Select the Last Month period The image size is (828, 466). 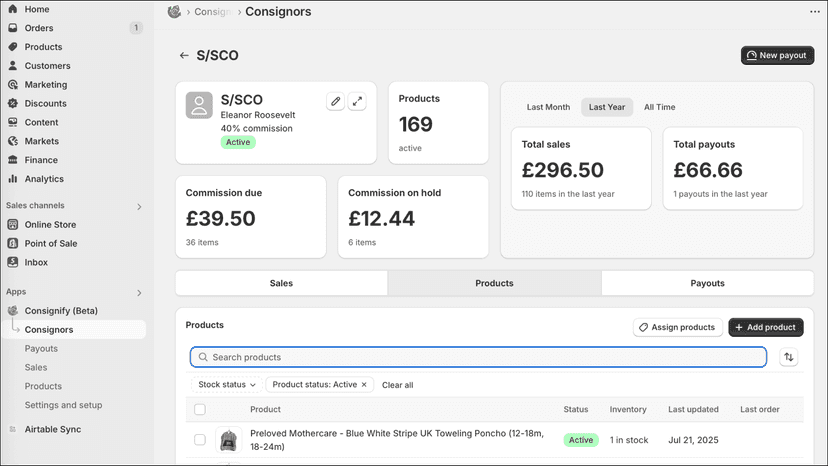click(548, 107)
